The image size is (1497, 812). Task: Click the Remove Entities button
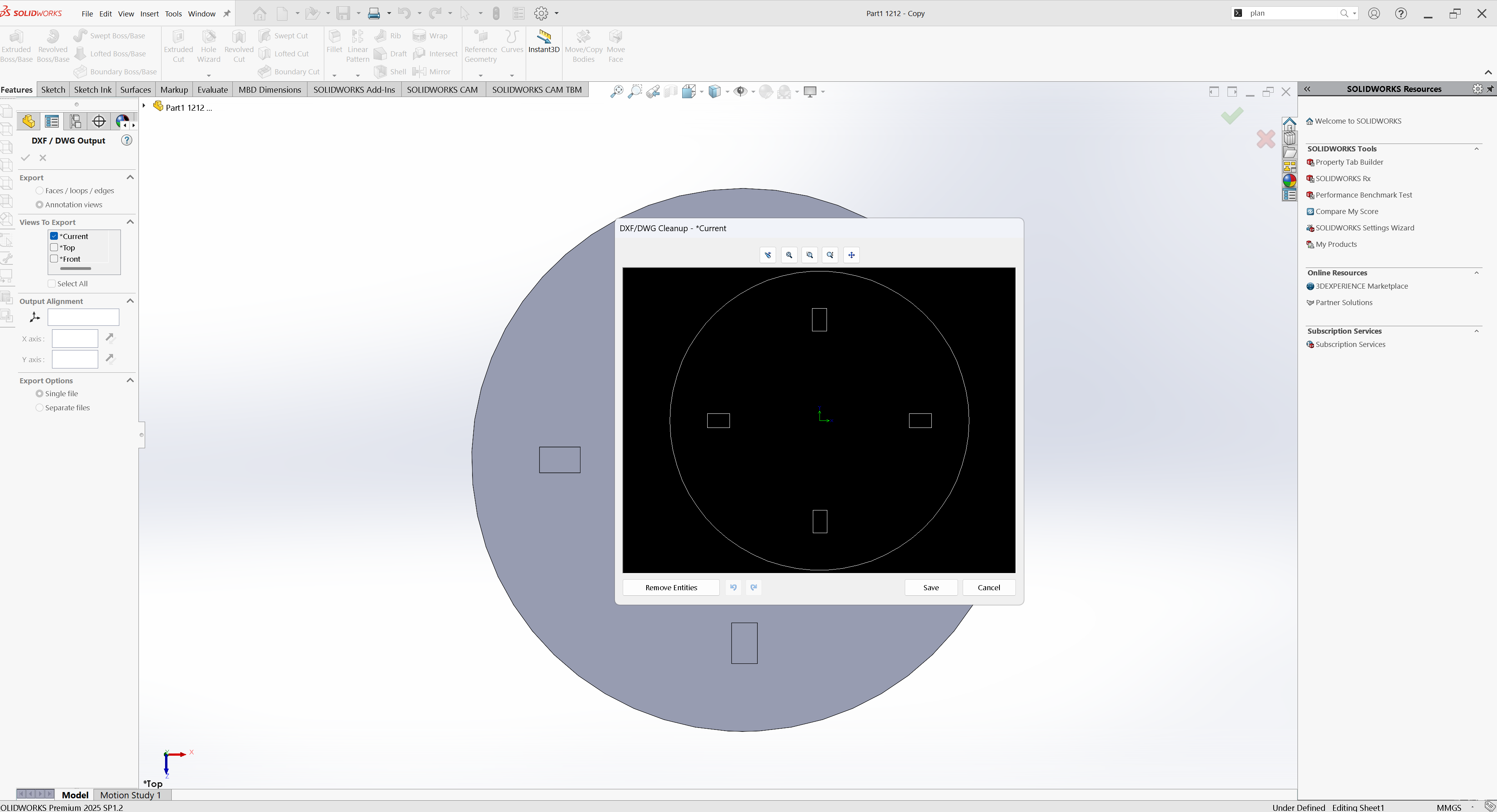pyautogui.click(x=670, y=587)
